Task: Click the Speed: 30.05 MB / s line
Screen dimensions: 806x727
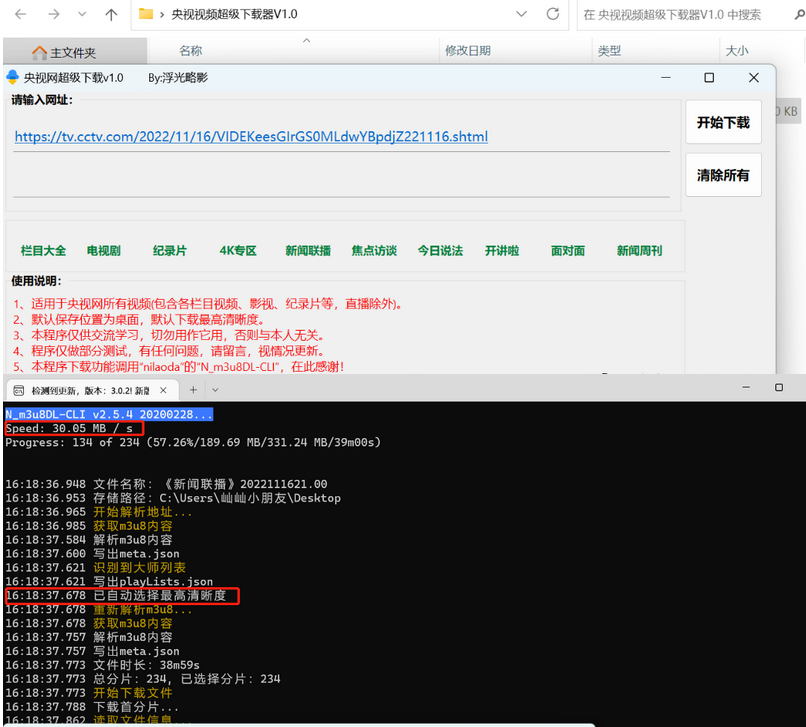Action: (x=69, y=428)
